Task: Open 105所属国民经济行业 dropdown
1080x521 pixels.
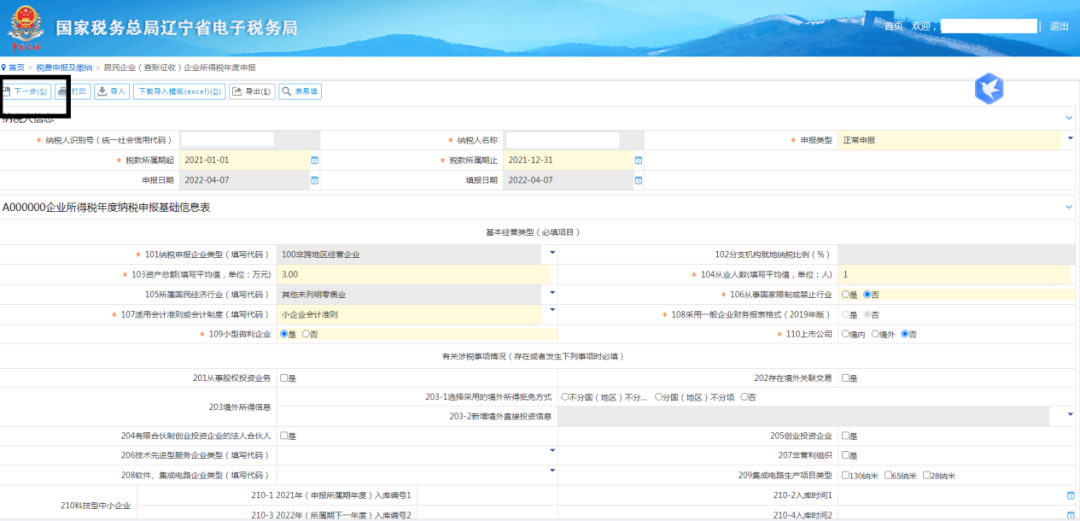Action: tap(552, 293)
